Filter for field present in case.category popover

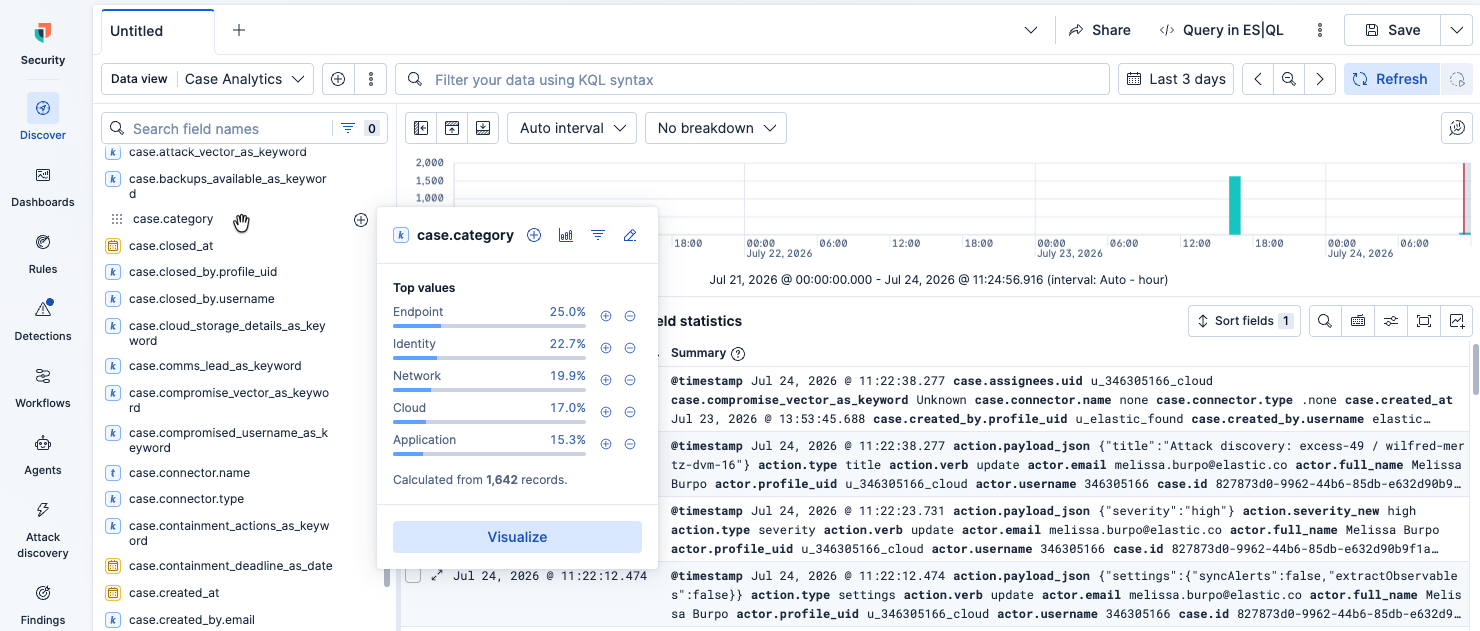(598, 235)
